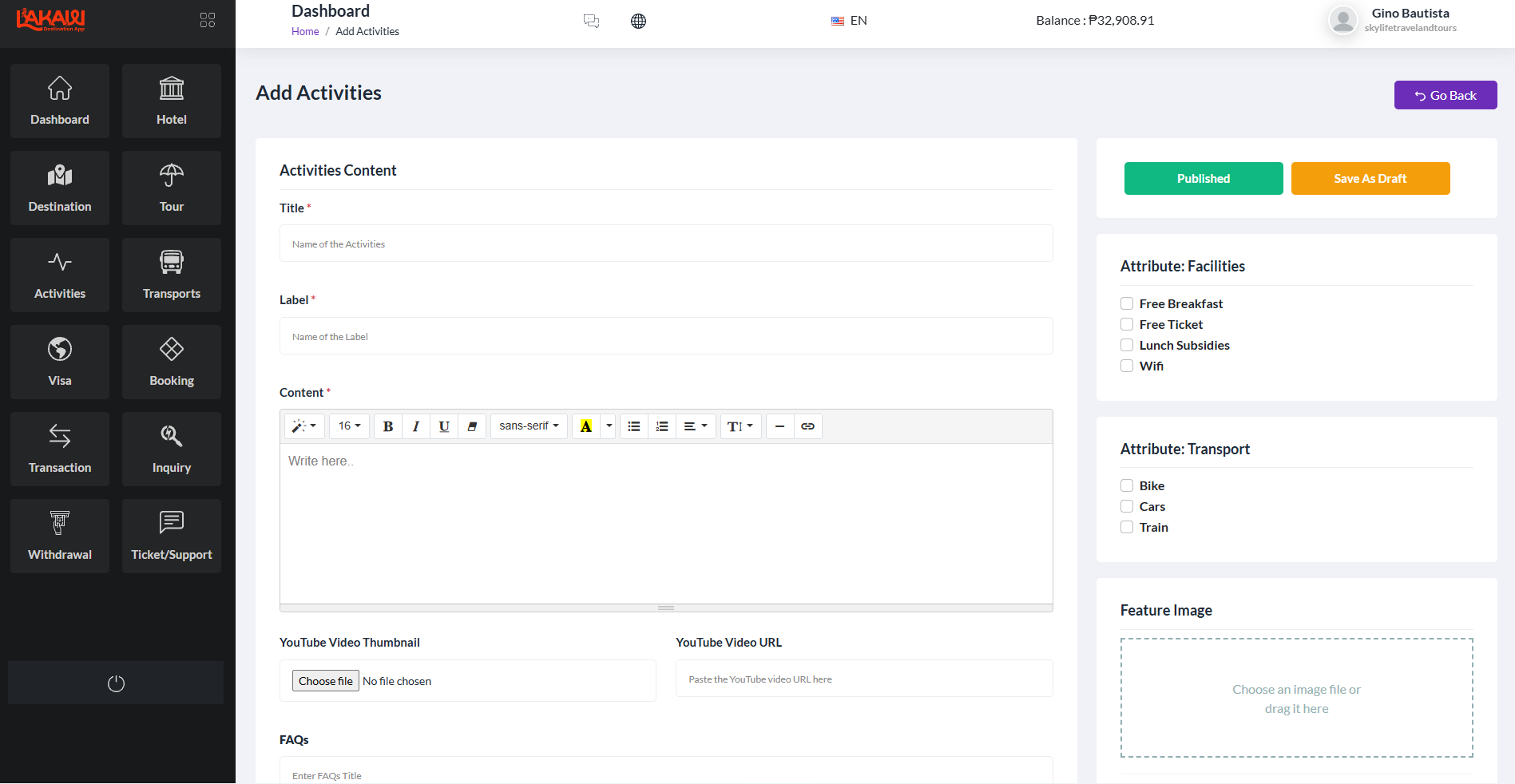The width and height of the screenshot is (1515, 784).
Task: Toggle the sidebar grid menu icon
Action: pyautogui.click(x=208, y=20)
